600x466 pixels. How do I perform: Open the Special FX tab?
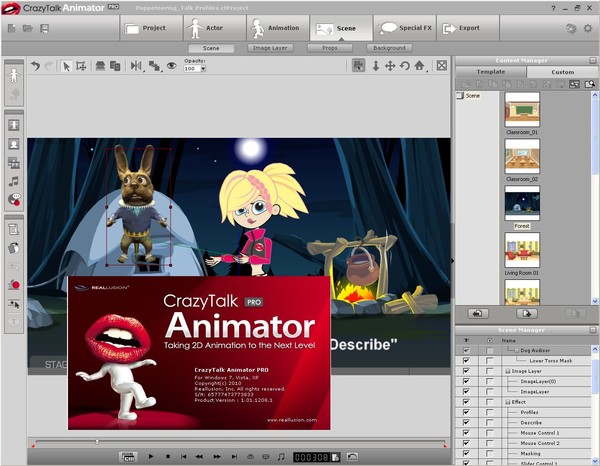click(405, 28)
